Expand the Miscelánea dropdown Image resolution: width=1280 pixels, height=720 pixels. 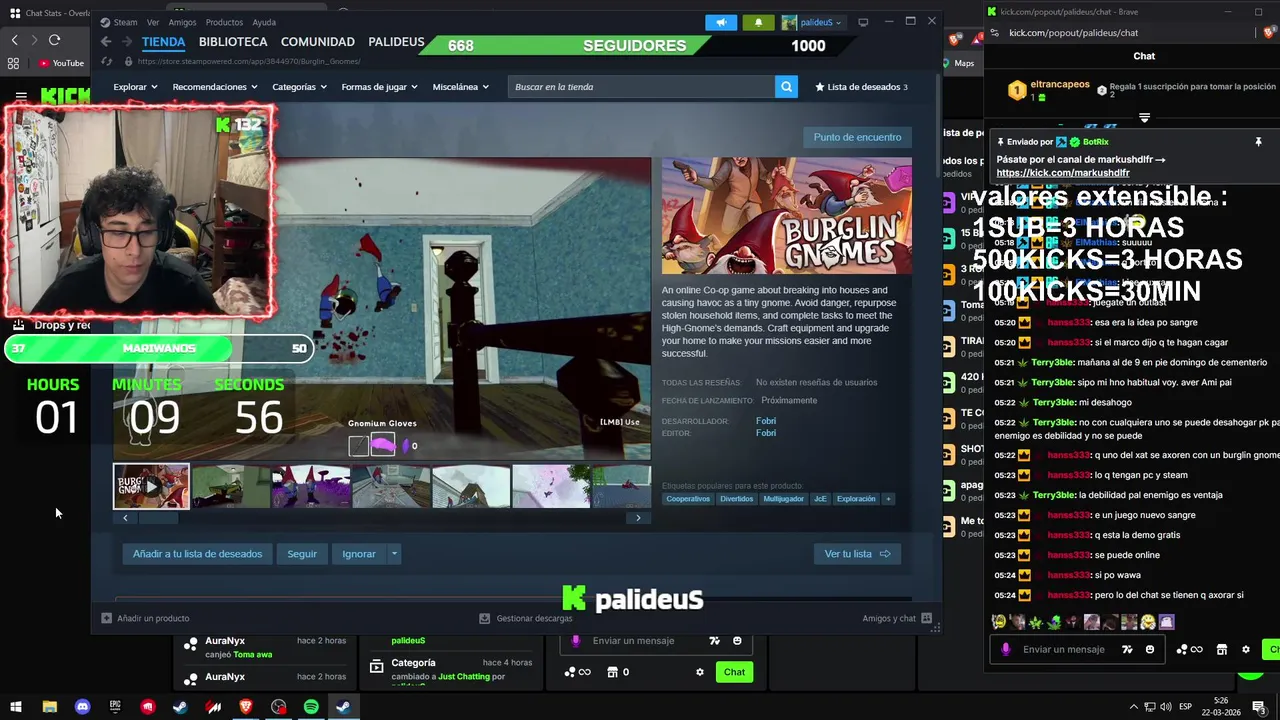pyautogui.click(x=461, y=87)
